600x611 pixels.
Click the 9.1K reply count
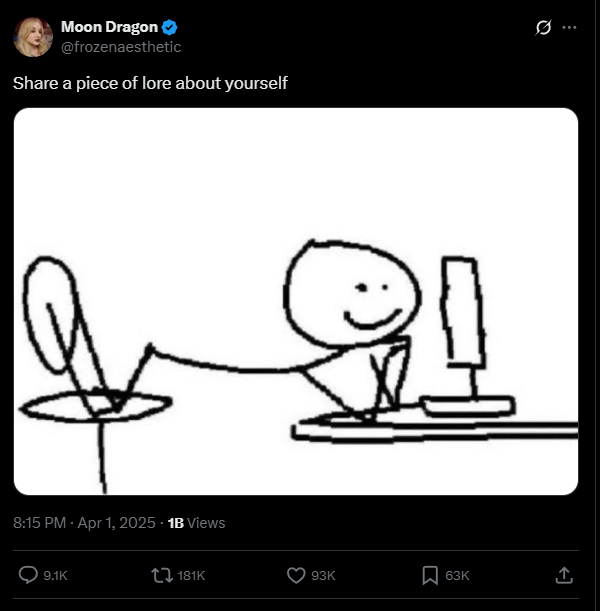coord(57,575)
